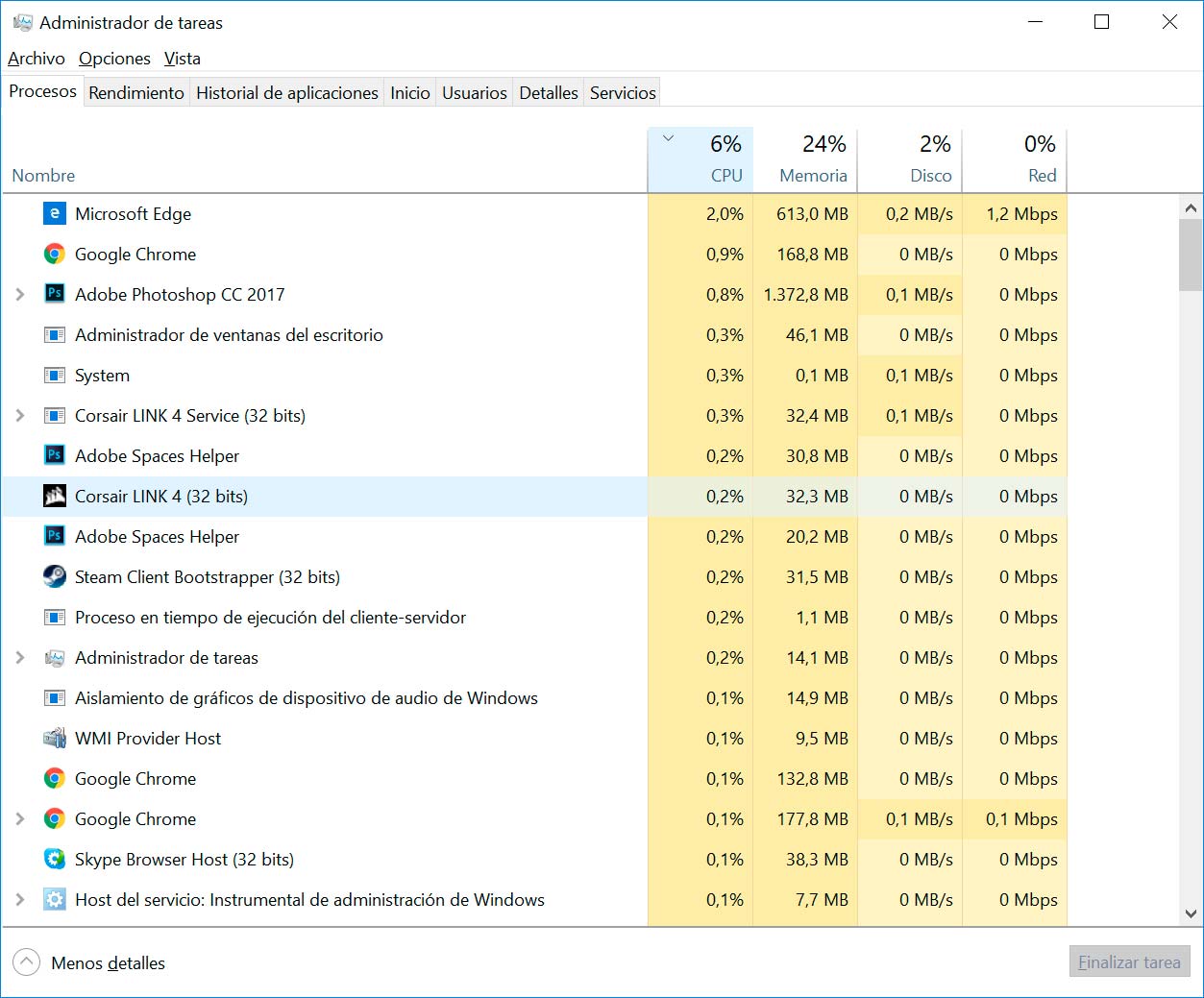Sort by CPU column header

pos(700,159)
